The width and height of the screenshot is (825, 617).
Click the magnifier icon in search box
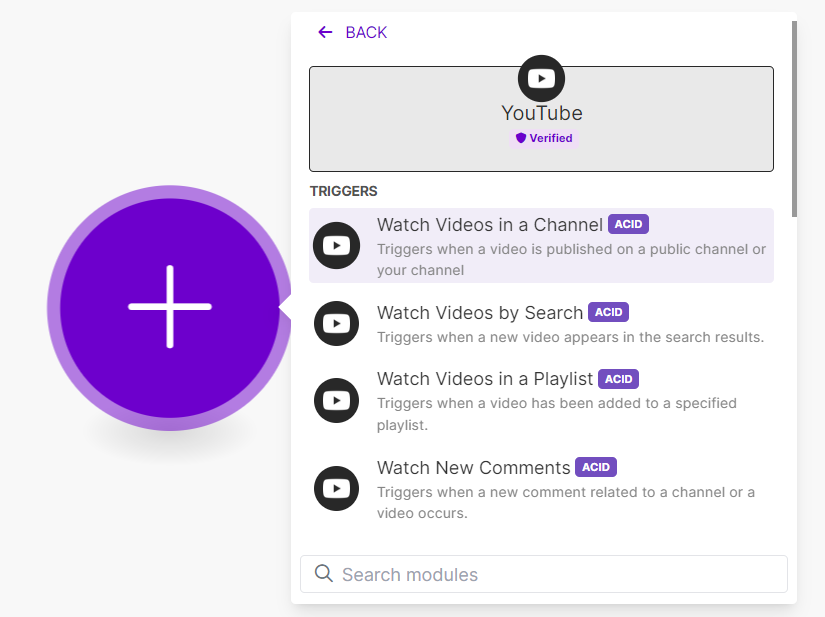pyautogui.click(x=324, y=574)
